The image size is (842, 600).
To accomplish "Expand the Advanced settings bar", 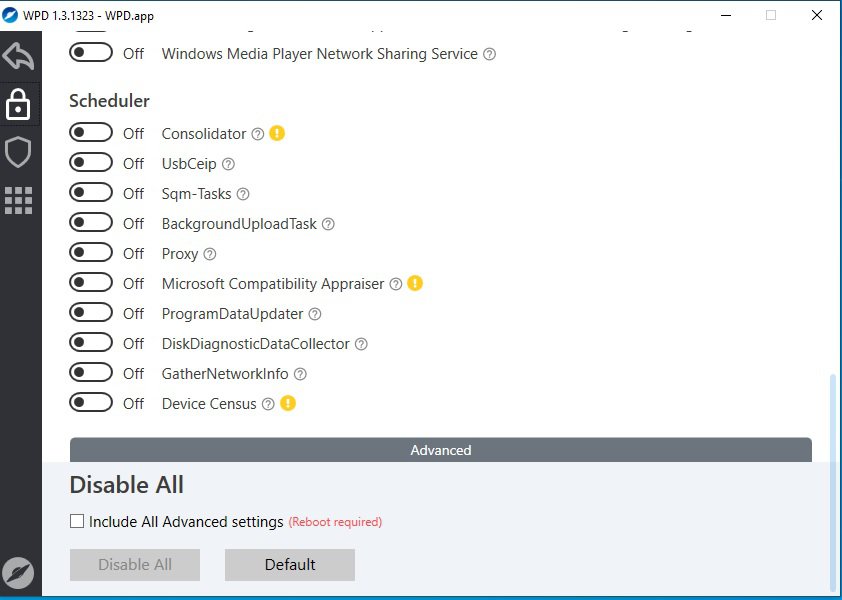I will pos(440,450).
